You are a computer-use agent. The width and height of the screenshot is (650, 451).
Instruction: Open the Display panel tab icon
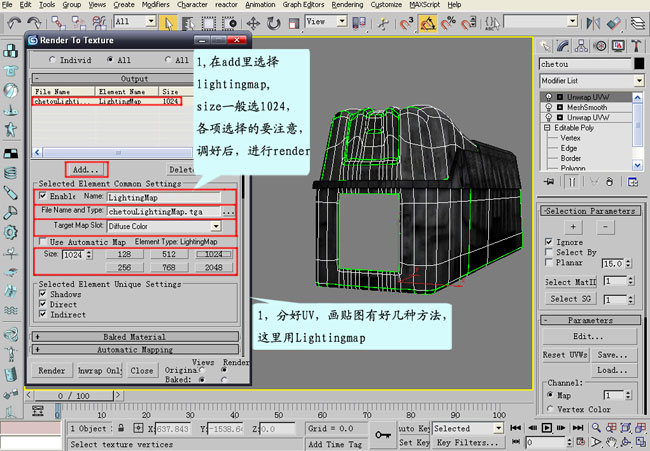point(618,46)
